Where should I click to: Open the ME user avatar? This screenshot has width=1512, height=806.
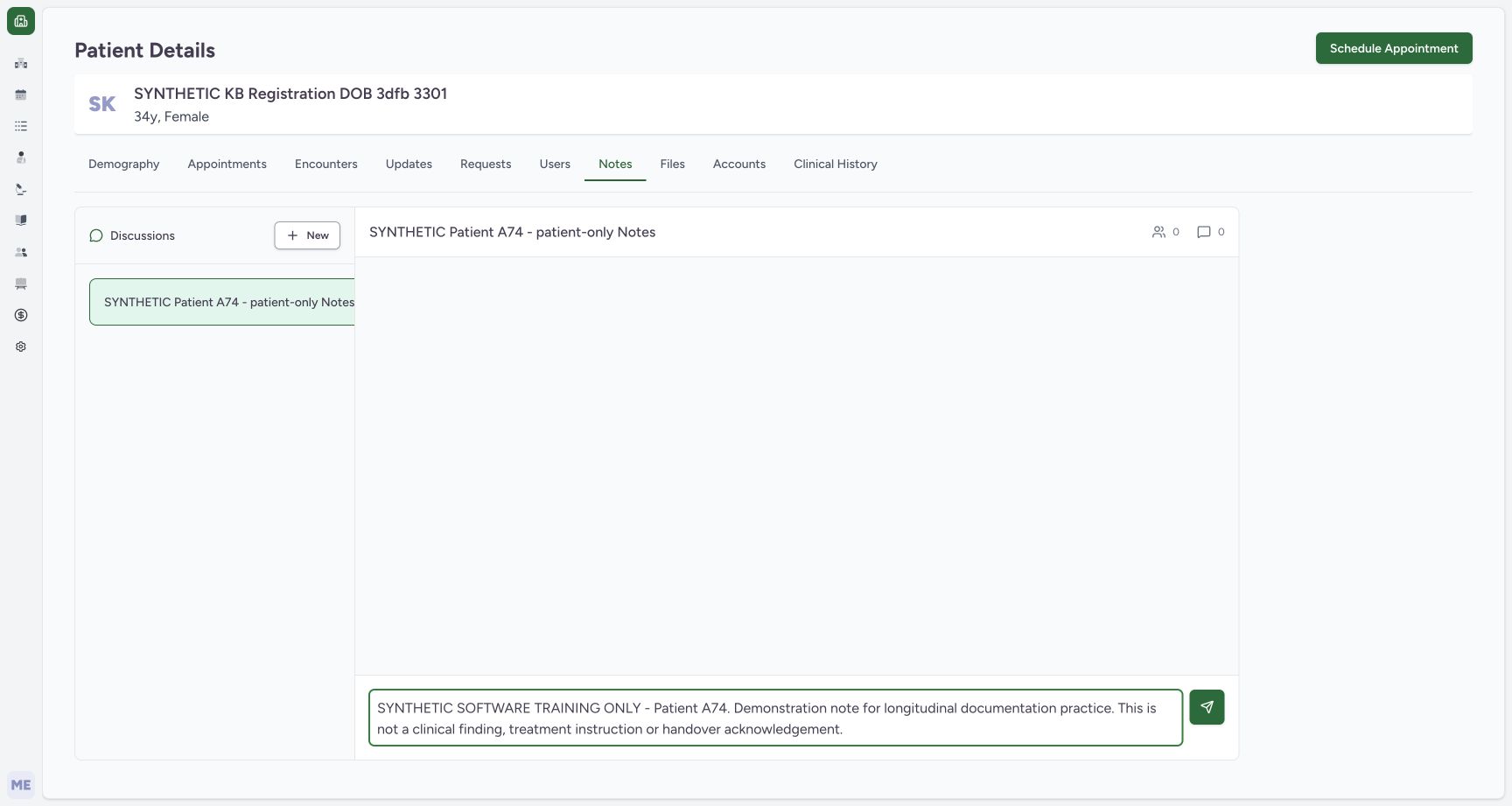(21, 785)
